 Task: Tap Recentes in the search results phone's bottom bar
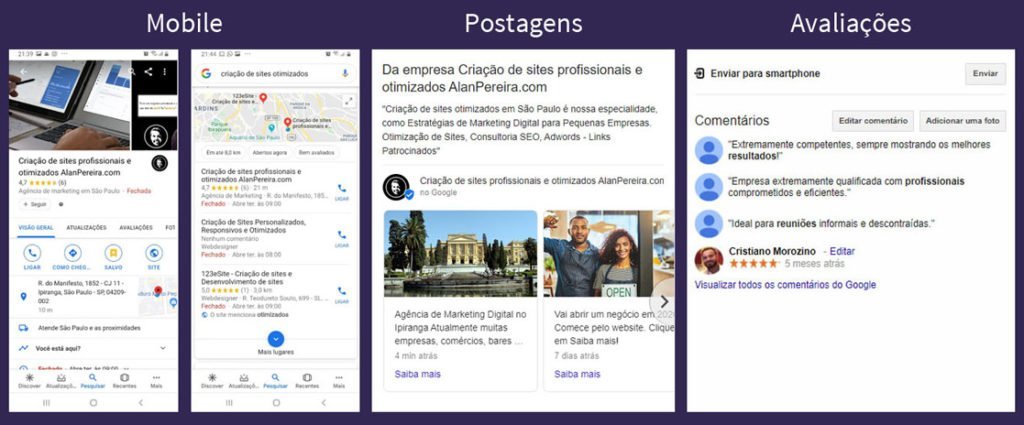coord(307,381)
